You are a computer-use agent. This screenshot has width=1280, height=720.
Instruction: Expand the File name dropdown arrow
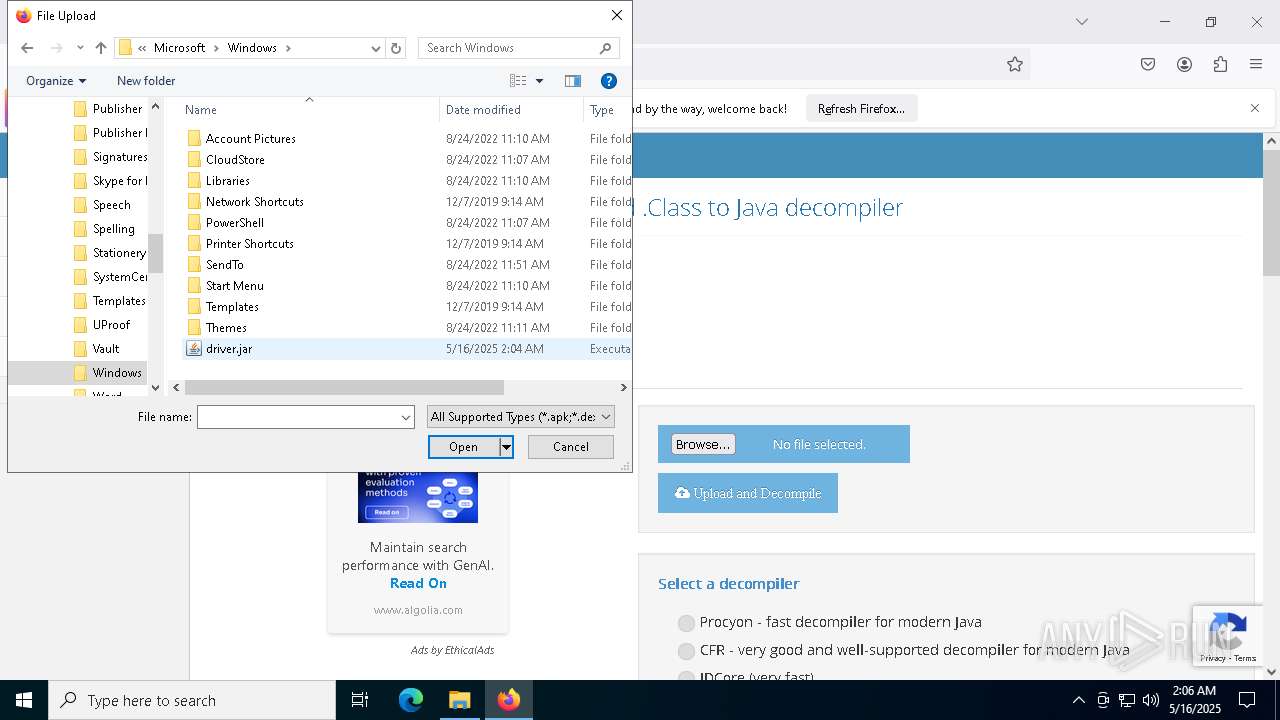pyautogui.click(x=406, y=417)
